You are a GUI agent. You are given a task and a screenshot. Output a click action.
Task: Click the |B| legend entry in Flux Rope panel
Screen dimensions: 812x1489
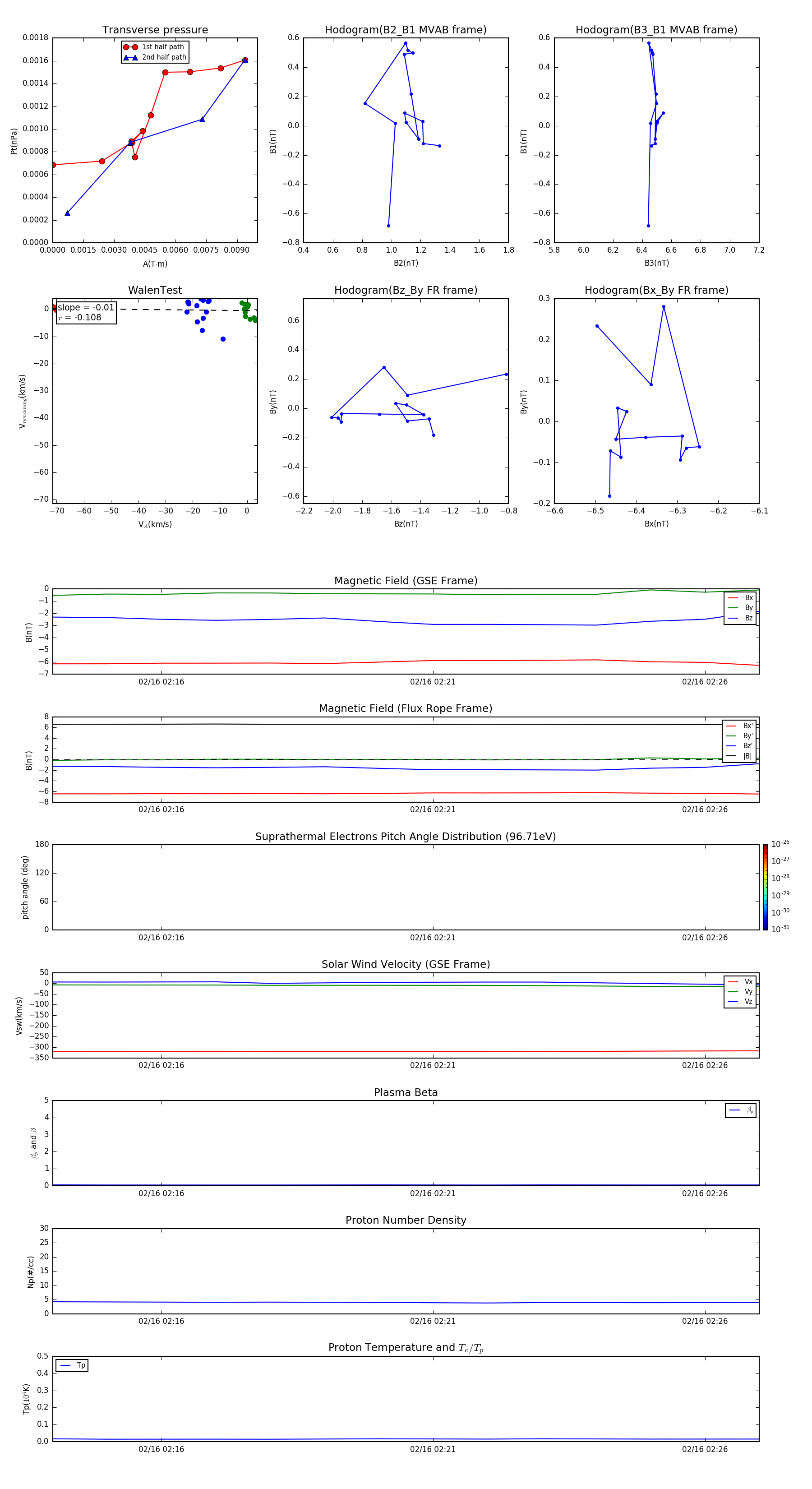point(740,756)
